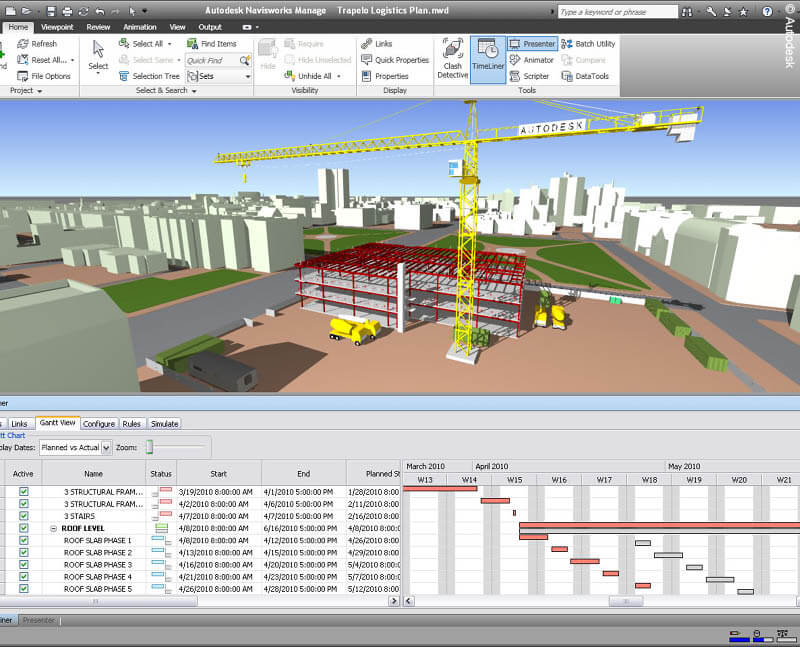Toggle Active checkbox for ROOF SLAB PHASE 2
This screenshot has height=647, width=800.
coord(23,552)
